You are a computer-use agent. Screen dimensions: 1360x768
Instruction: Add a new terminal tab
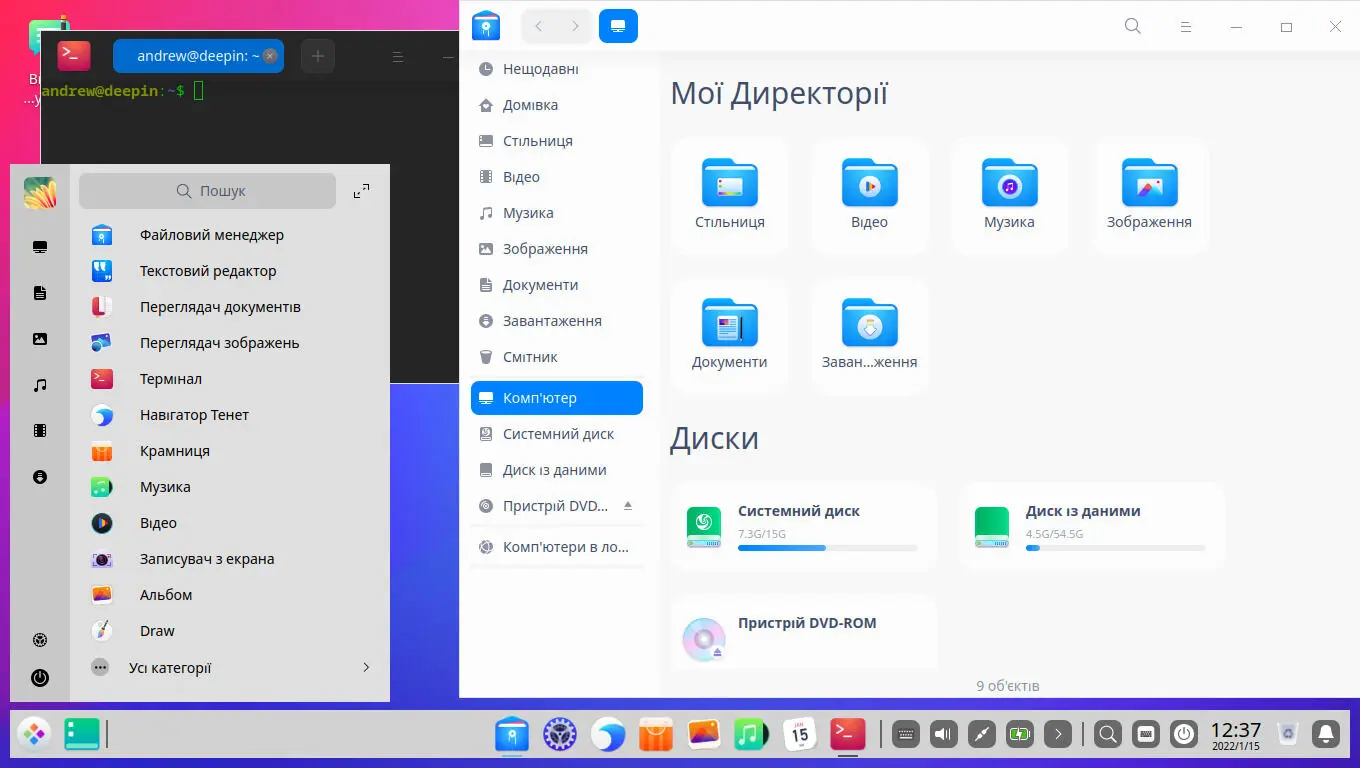click(318, 57)
